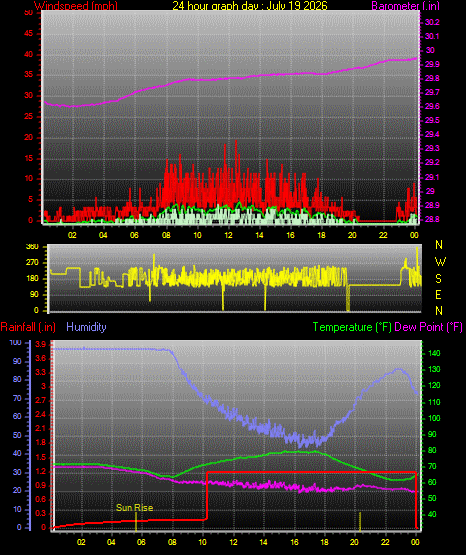
Task: Click rainfall axis value 3.9
Action: point(41,344)
